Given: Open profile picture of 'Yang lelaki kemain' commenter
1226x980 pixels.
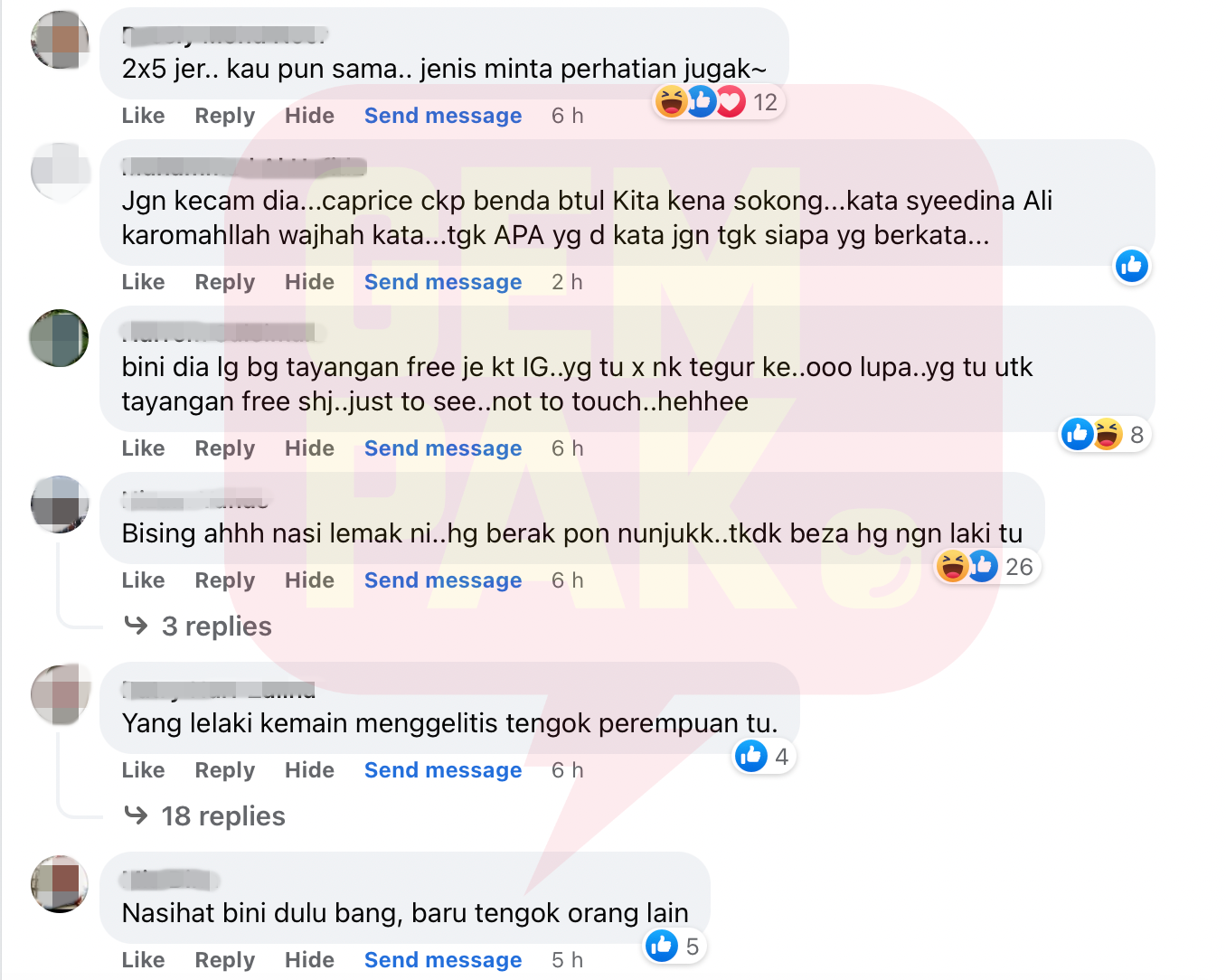Looking at the screenshot, I should click(60, 694).
